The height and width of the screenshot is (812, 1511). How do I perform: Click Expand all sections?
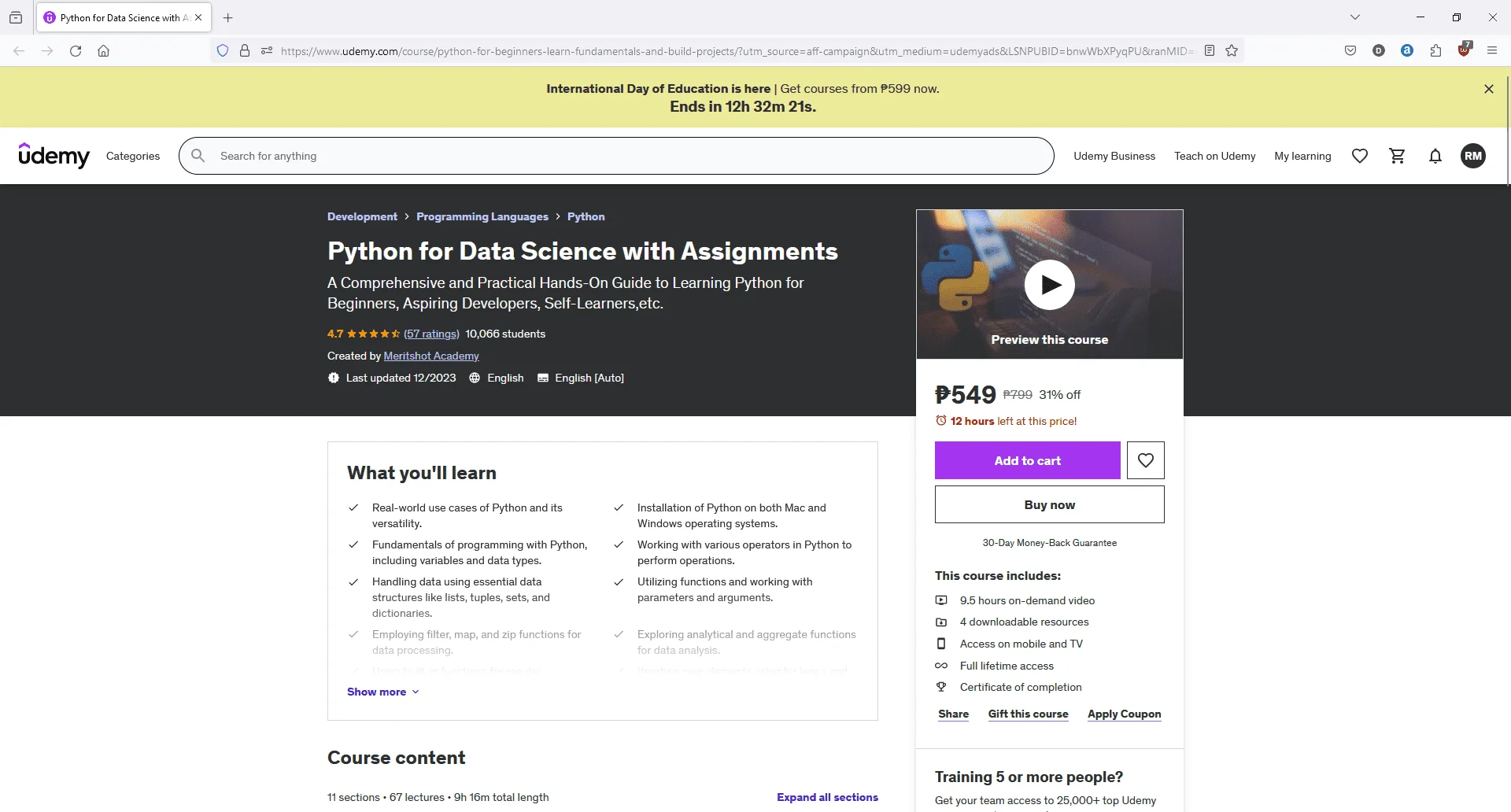click(827, 797)
